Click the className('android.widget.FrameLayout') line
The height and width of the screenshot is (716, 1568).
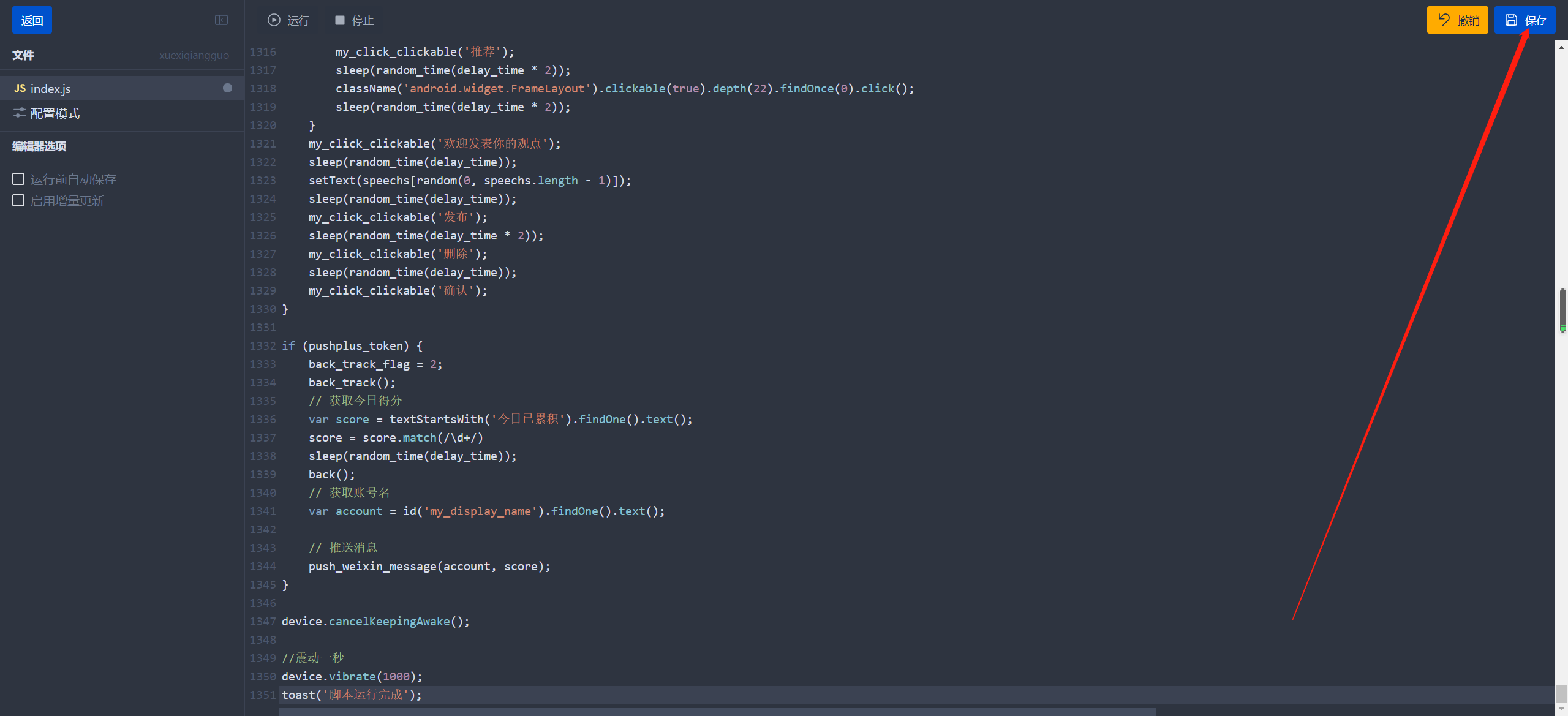point(625,88)
